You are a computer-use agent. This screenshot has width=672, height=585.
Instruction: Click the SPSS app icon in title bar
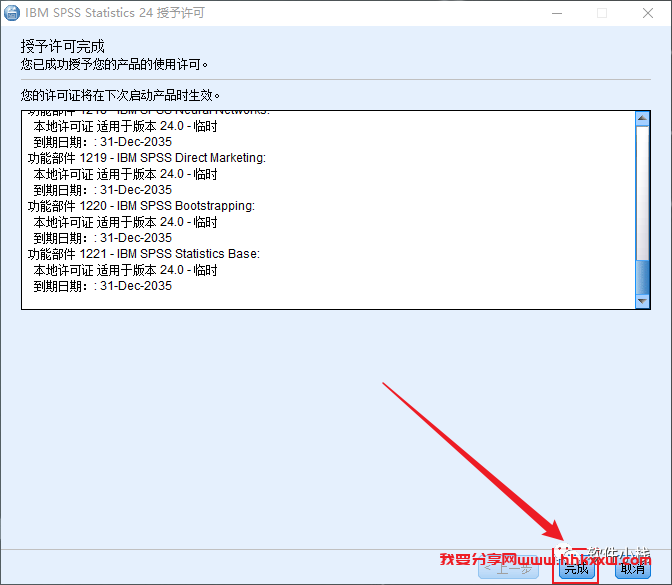(x=12, y=13)
